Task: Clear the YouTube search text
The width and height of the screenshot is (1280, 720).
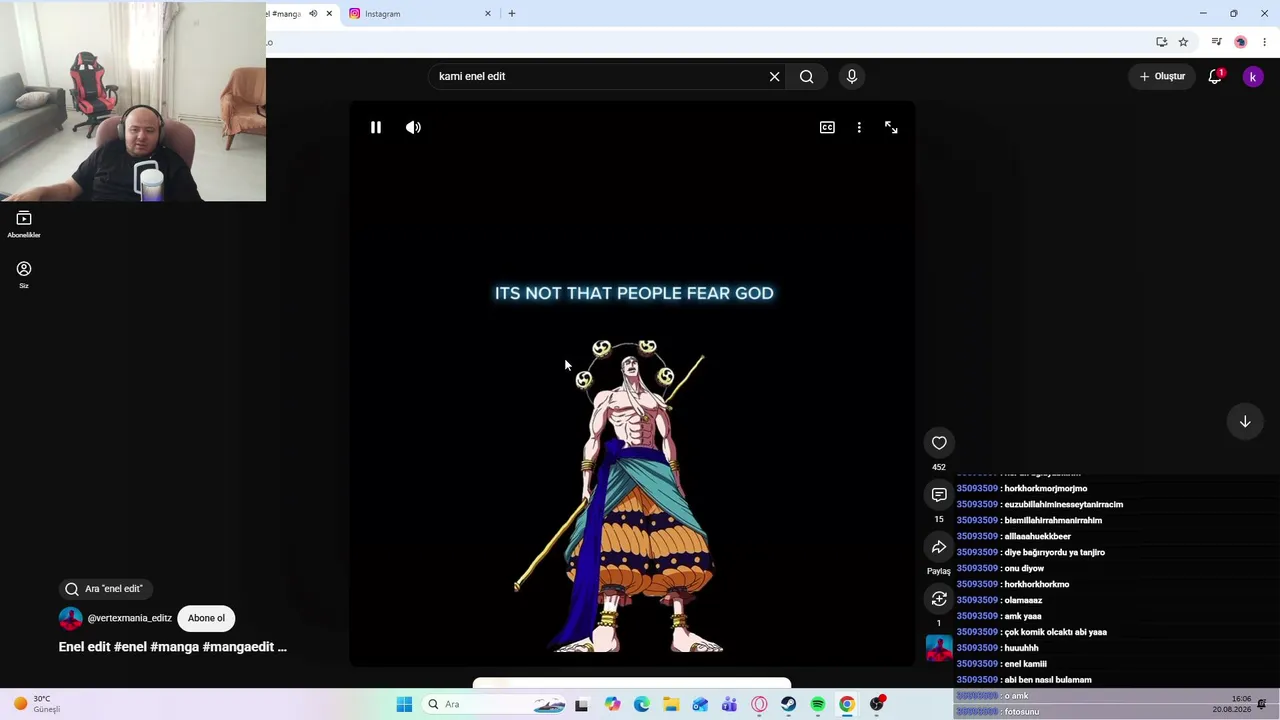Action: (x=774, y=77)
